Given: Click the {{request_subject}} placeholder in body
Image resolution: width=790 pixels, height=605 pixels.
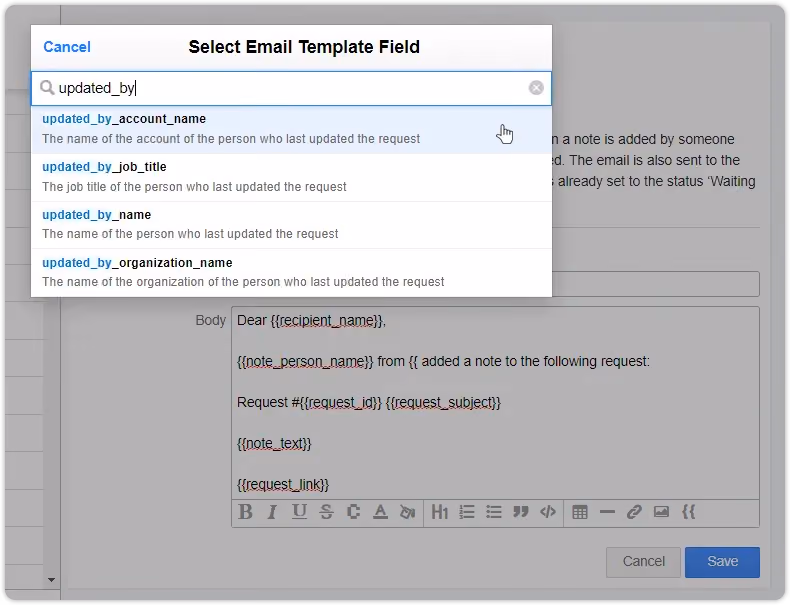Looking at the screenshot, I should point(443,402).
